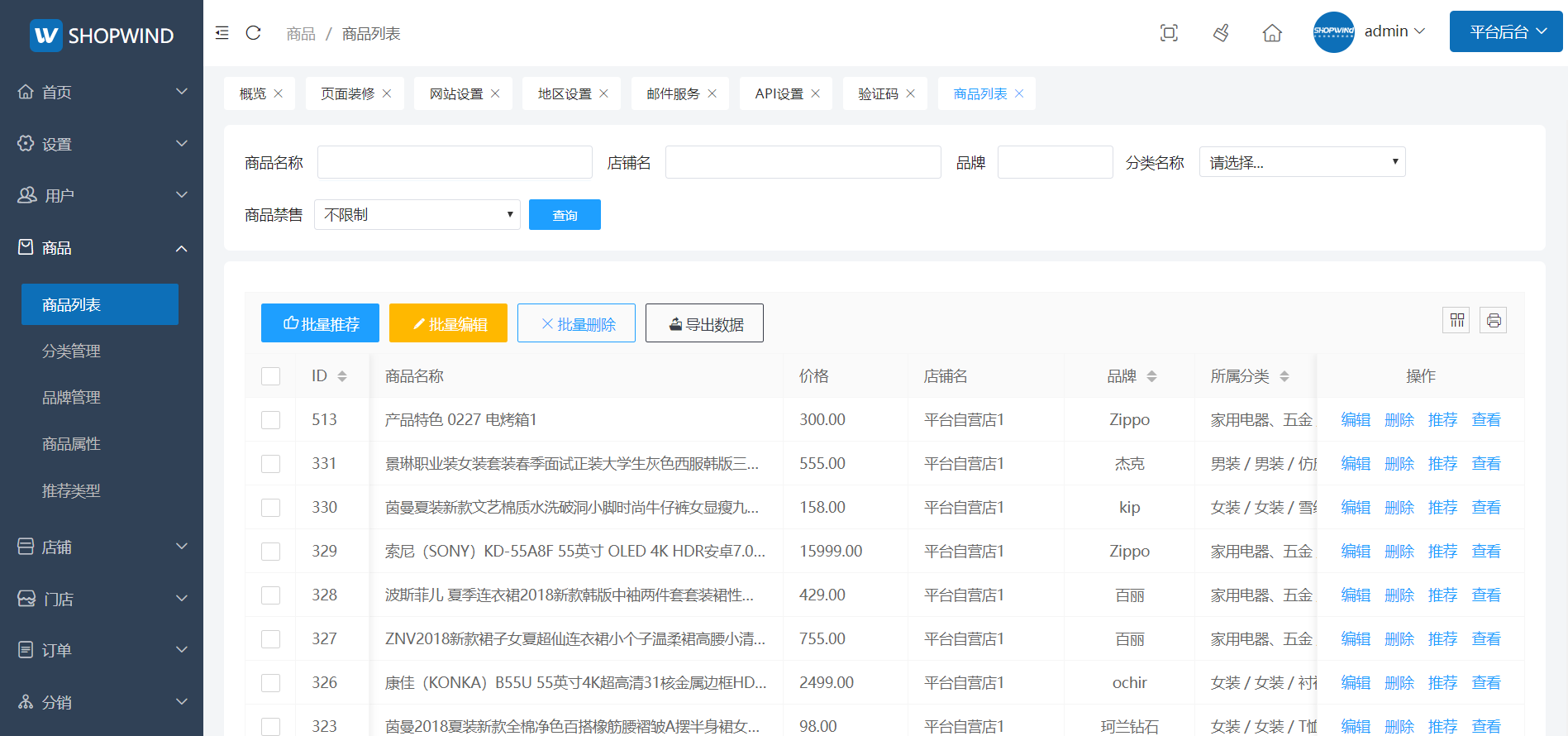The width and height of the screenshot is (1568, 736).
Task: Click 推荐 for product 330
Action: (1443, 508)
